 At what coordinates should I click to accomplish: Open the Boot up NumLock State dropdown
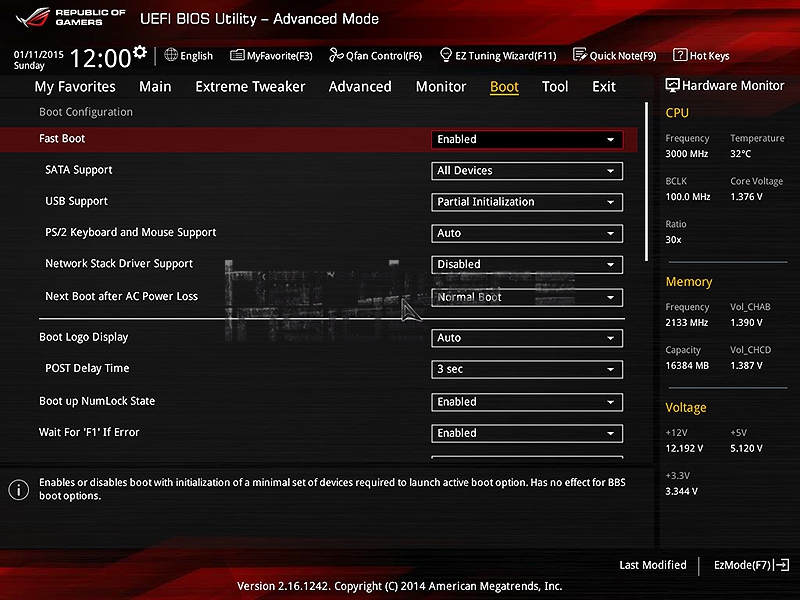click(x=527, y=402)
